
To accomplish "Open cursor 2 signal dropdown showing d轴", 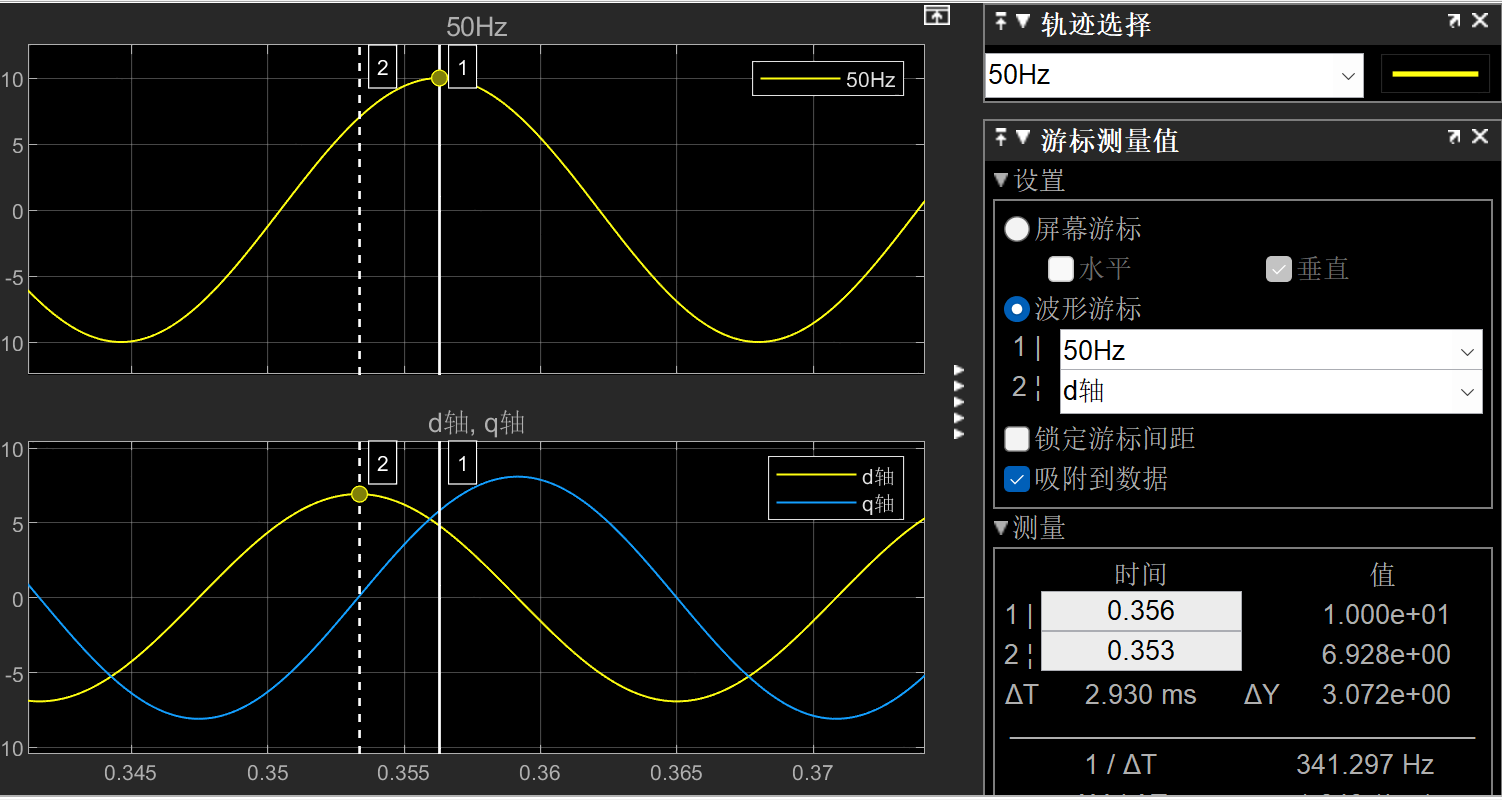I will (x=1271, y=392).
